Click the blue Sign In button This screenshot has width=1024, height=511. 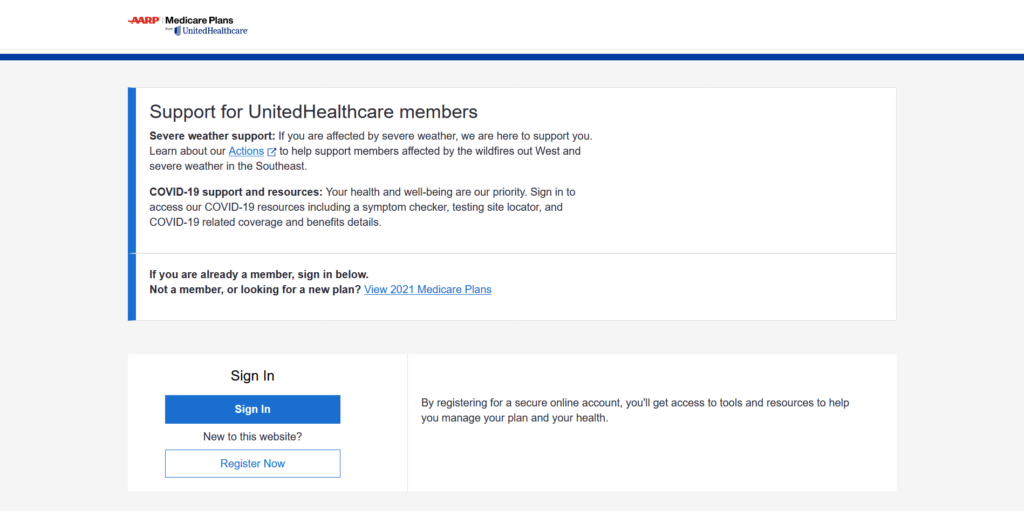(x=253, y=409)
